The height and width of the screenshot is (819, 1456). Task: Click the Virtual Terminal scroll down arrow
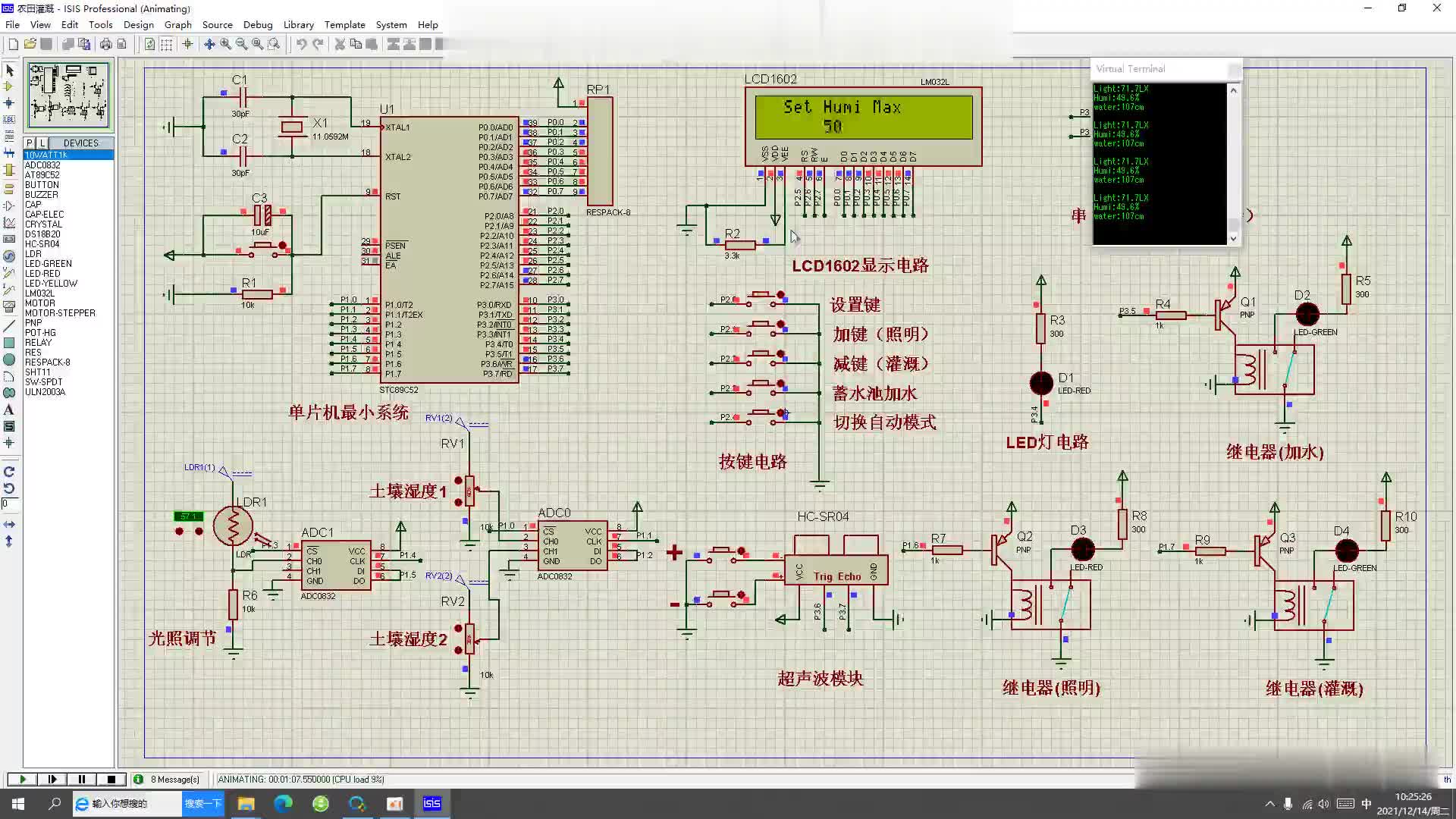click(x=1233, y=238)
